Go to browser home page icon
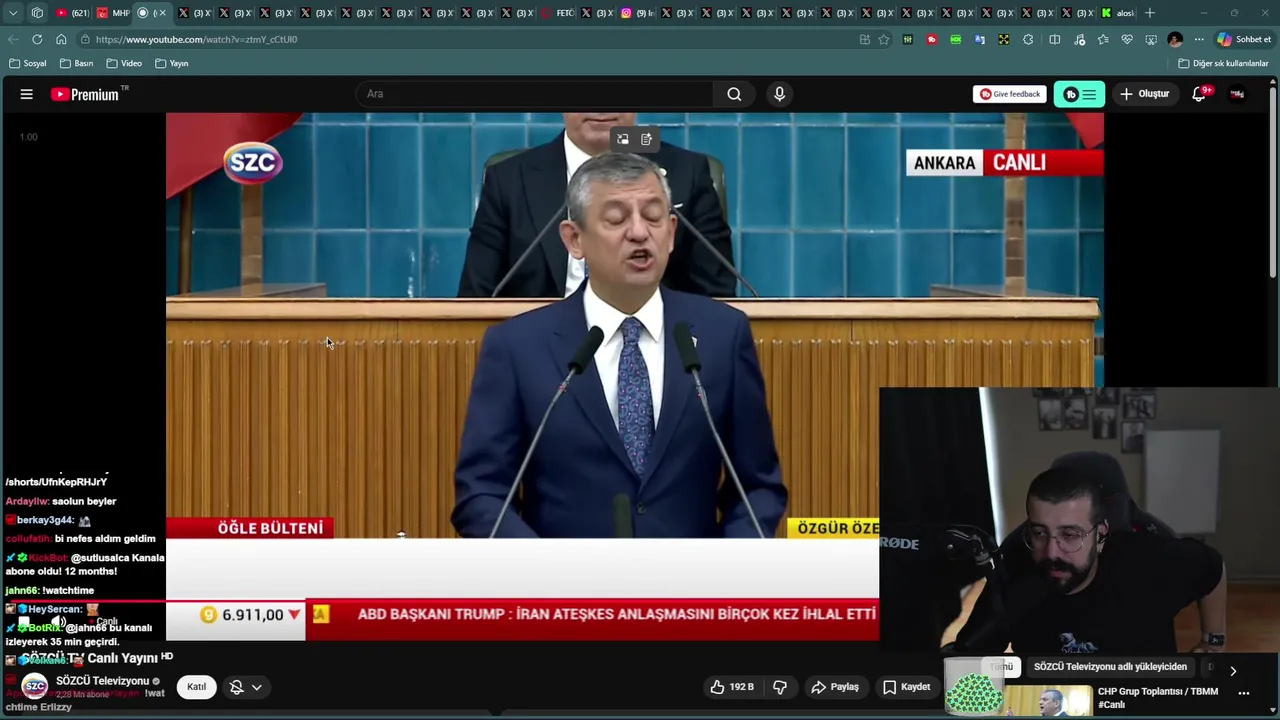The width and height of the screenshot is (1280, 720). click(61, 39)
